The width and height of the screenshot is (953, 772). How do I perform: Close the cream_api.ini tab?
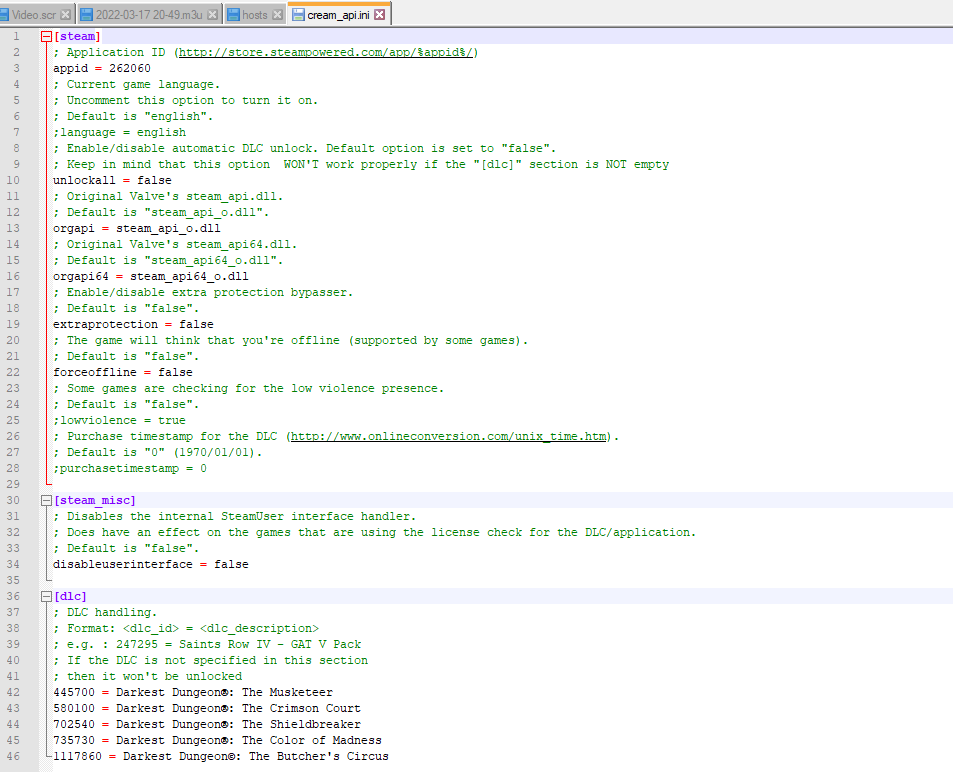382,15
